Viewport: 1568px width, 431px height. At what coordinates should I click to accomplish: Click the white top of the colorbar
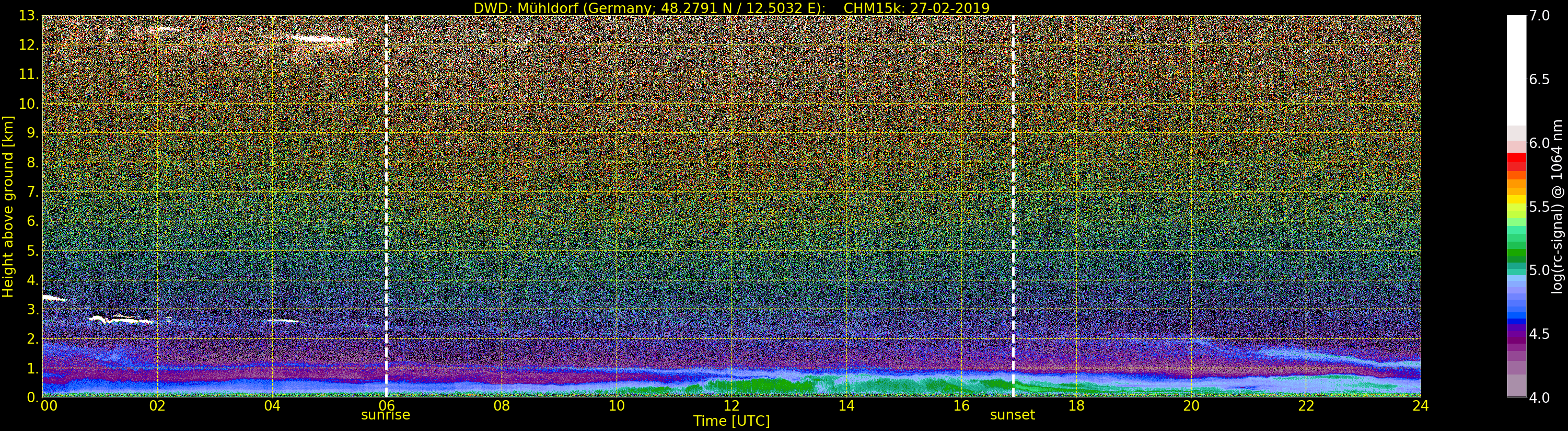(x=1516, y=70)
